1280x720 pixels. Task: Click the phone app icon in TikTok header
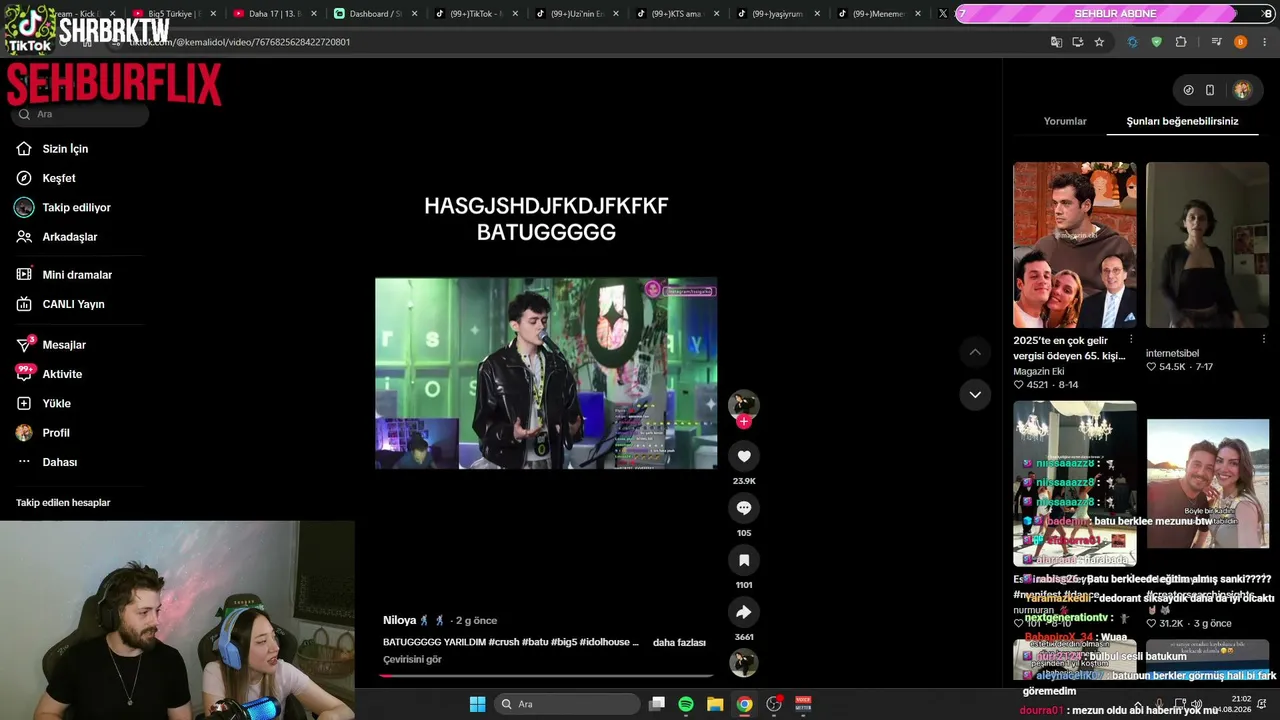click(x=1210, y=90)
